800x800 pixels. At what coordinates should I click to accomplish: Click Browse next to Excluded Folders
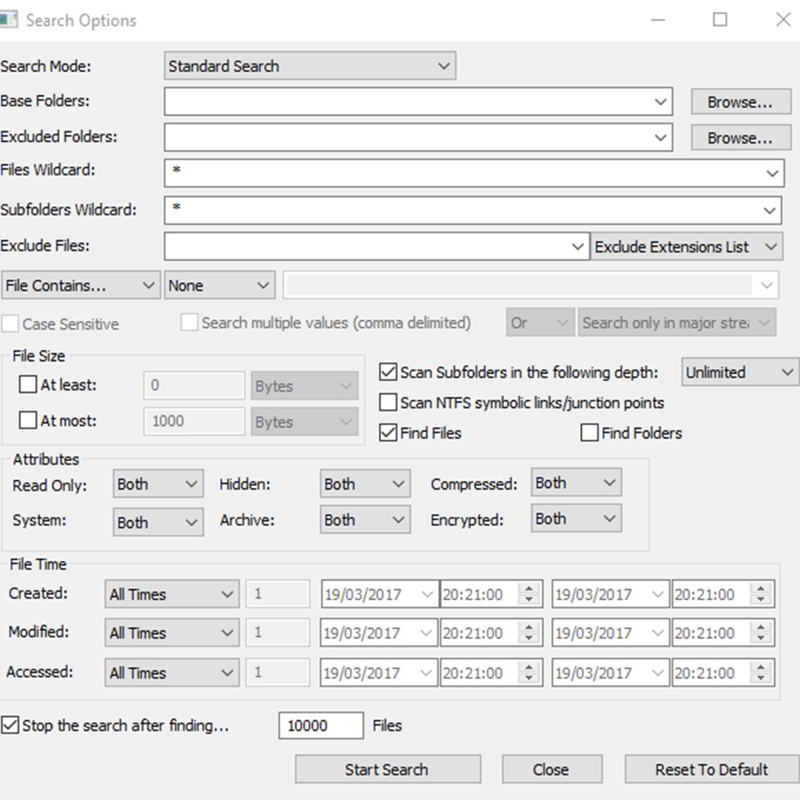point(739,138)
